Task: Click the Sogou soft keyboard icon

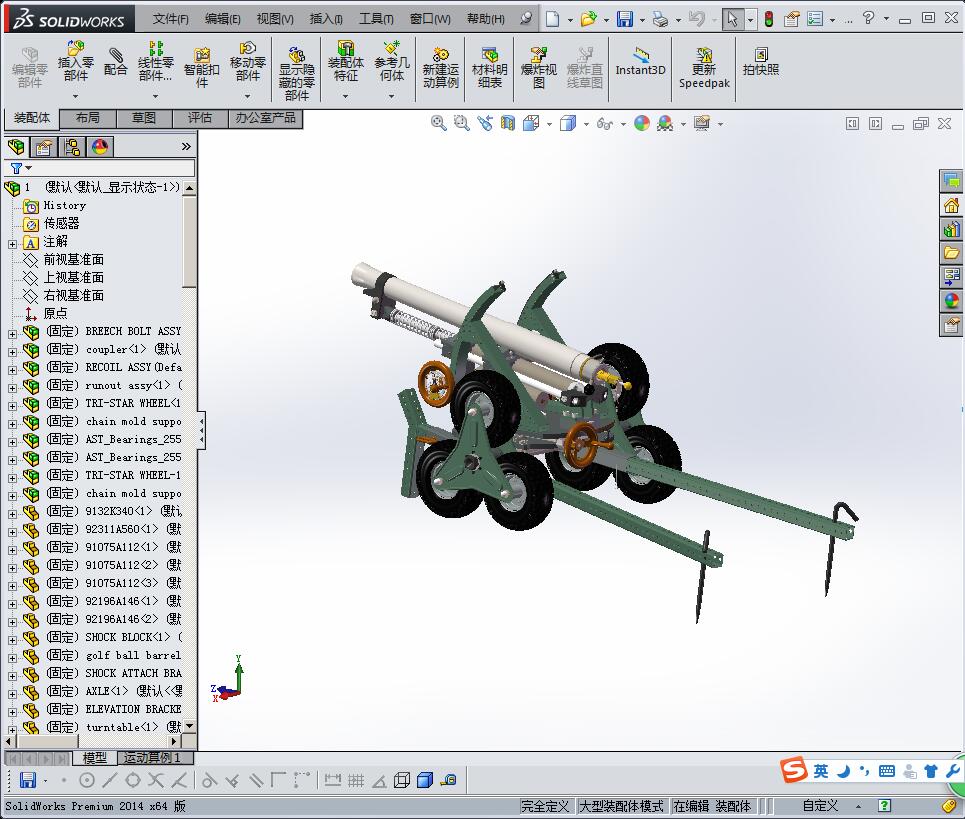Action: (887, 771)
